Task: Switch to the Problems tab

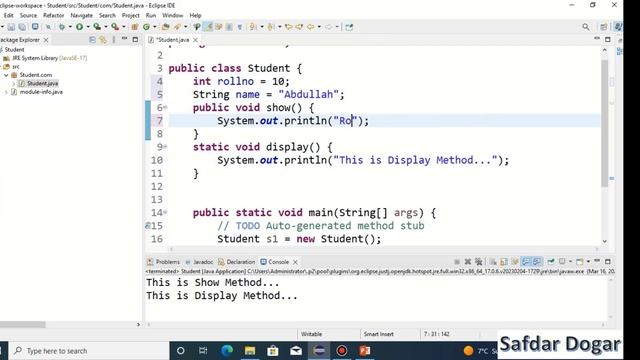Action: click(x=164, y=262)
